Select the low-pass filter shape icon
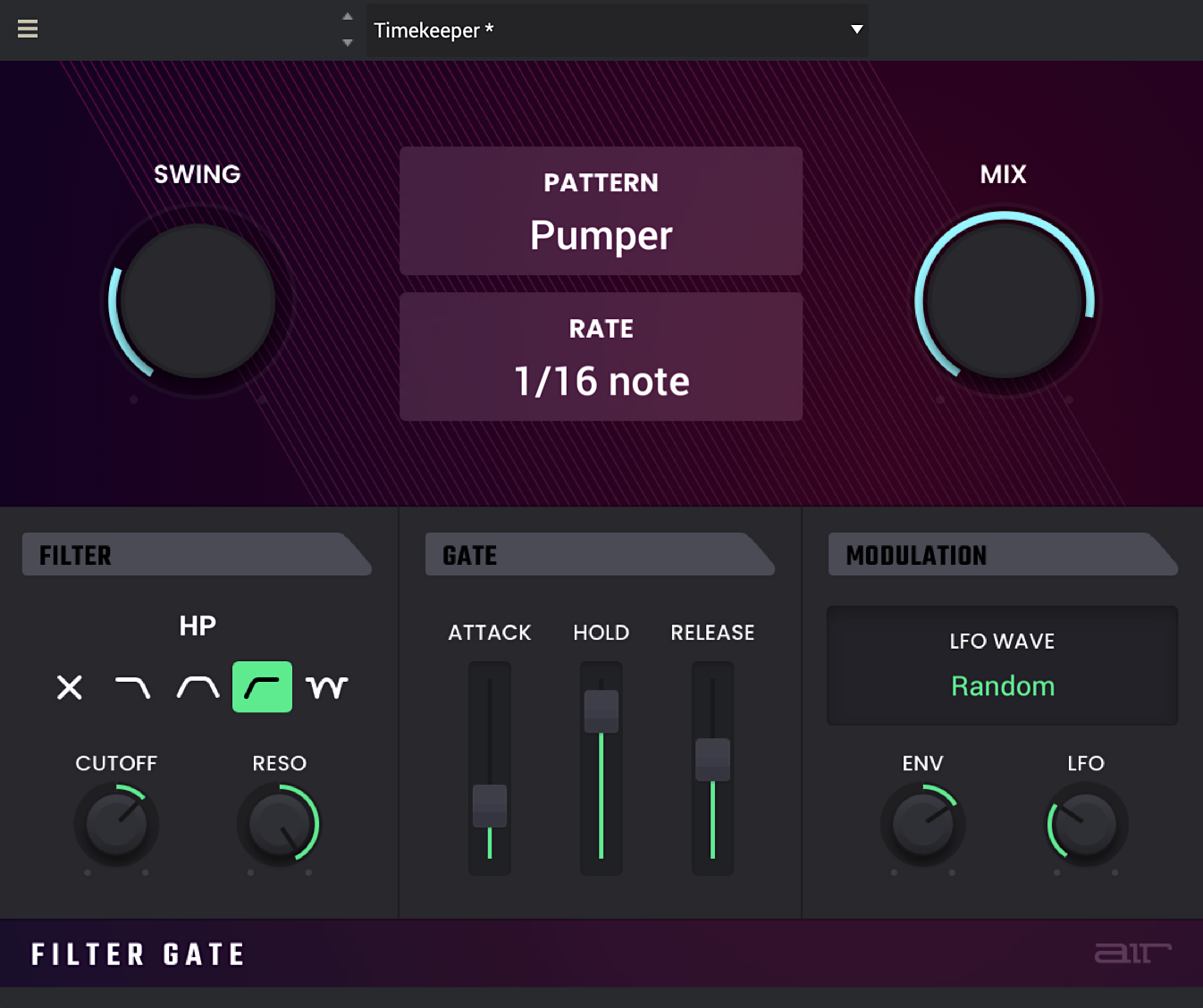This screenshot has width=1203, height=1008. tap(133, 687)
